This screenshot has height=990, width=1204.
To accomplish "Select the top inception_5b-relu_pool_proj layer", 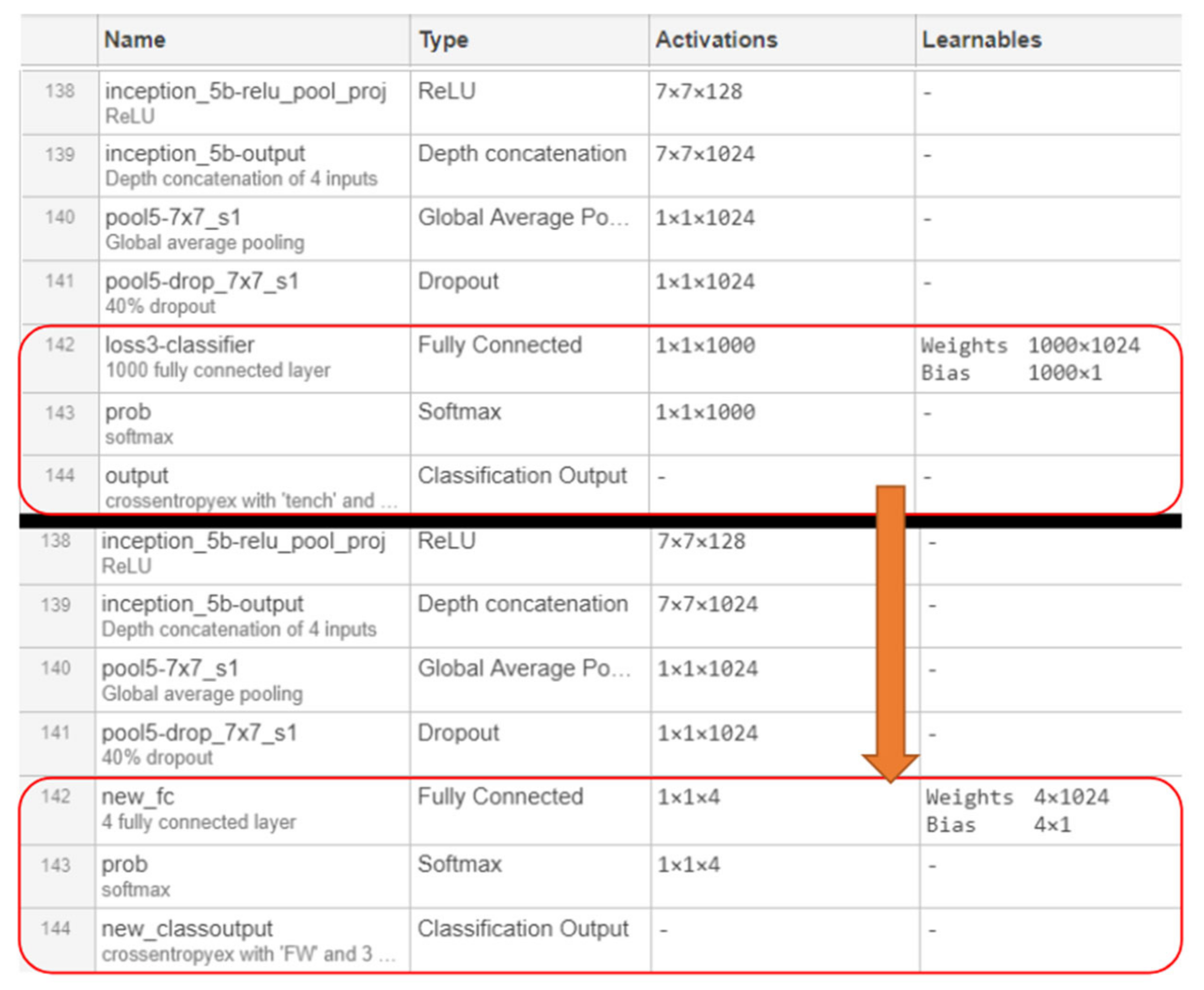I will click(246, 91).
